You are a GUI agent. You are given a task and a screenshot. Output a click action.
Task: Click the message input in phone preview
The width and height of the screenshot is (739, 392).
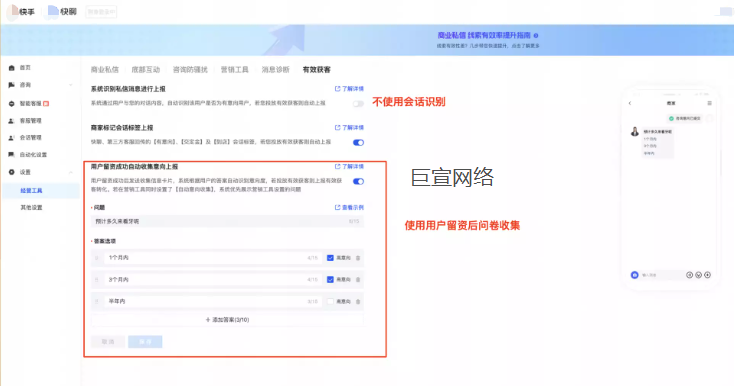(x=662, y=275)
